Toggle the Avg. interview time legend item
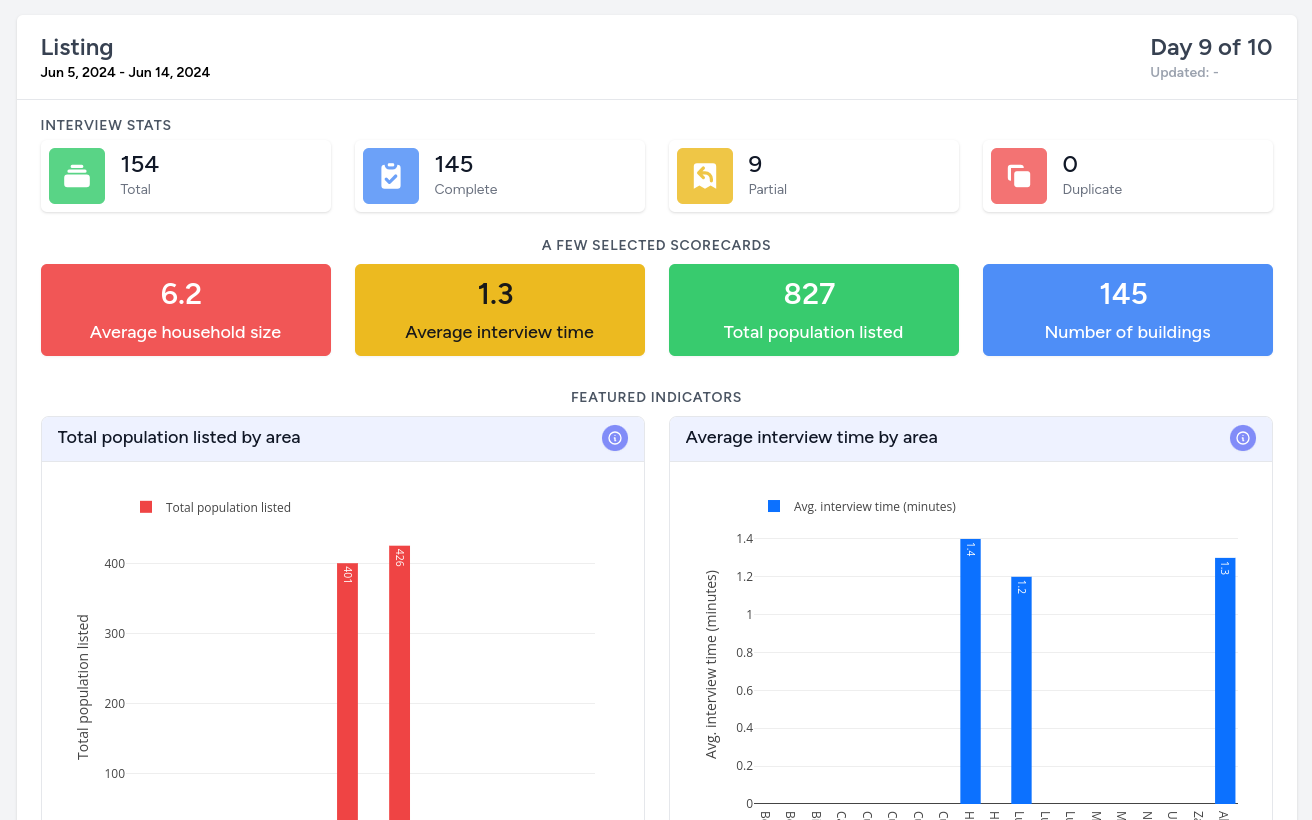 (856, 506)
